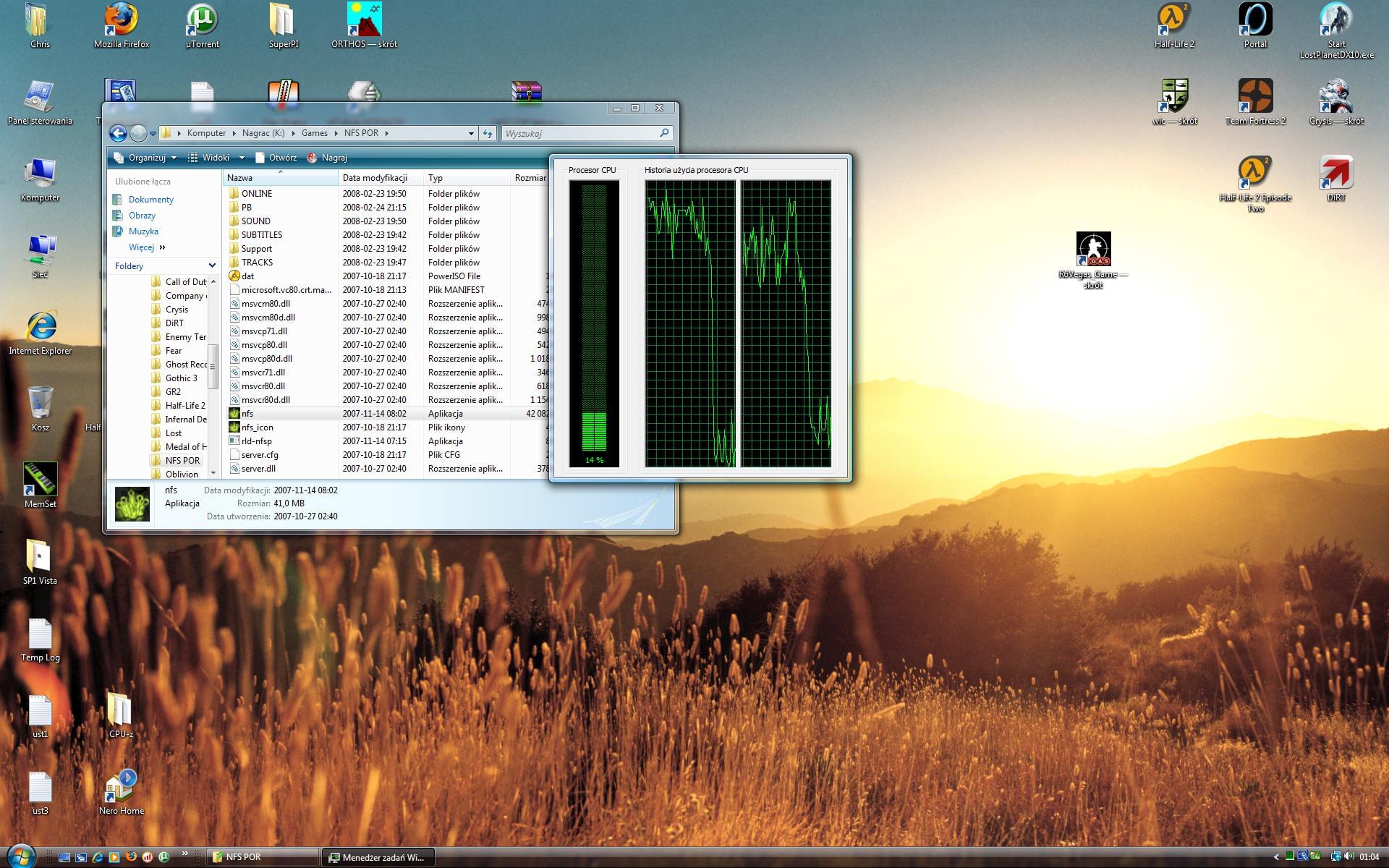Click the folder tree vertical scrollbar
1389x868 pixels.
pos(213,366)
